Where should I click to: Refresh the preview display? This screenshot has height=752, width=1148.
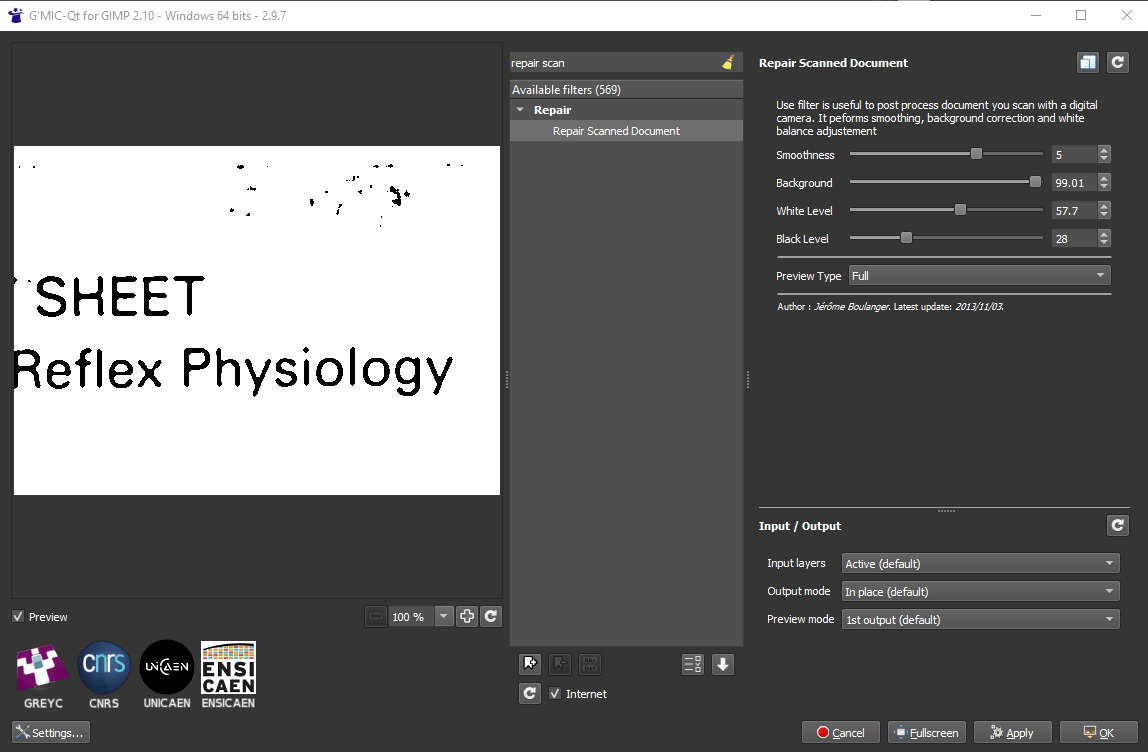(x=491, y=616)
